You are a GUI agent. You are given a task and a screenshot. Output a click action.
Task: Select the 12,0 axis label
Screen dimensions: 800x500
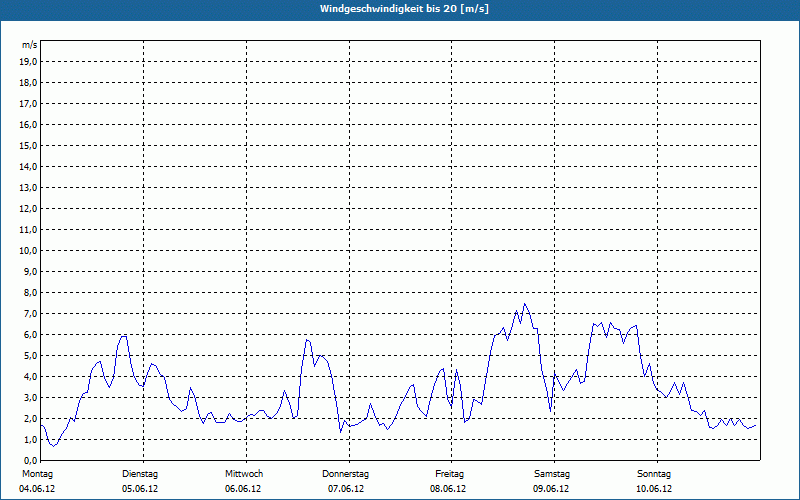pyautogui.click(x=28, y=209)
